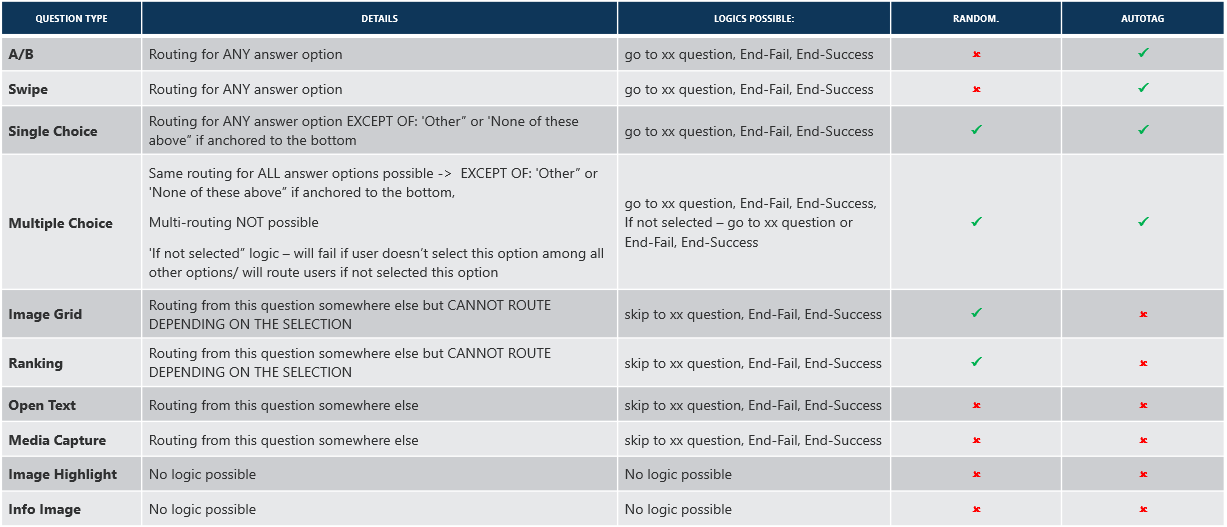The height and width of the screenshot is (527, 1227).
Task: Select the Multiple Choice row label
Action: (61, 223)
